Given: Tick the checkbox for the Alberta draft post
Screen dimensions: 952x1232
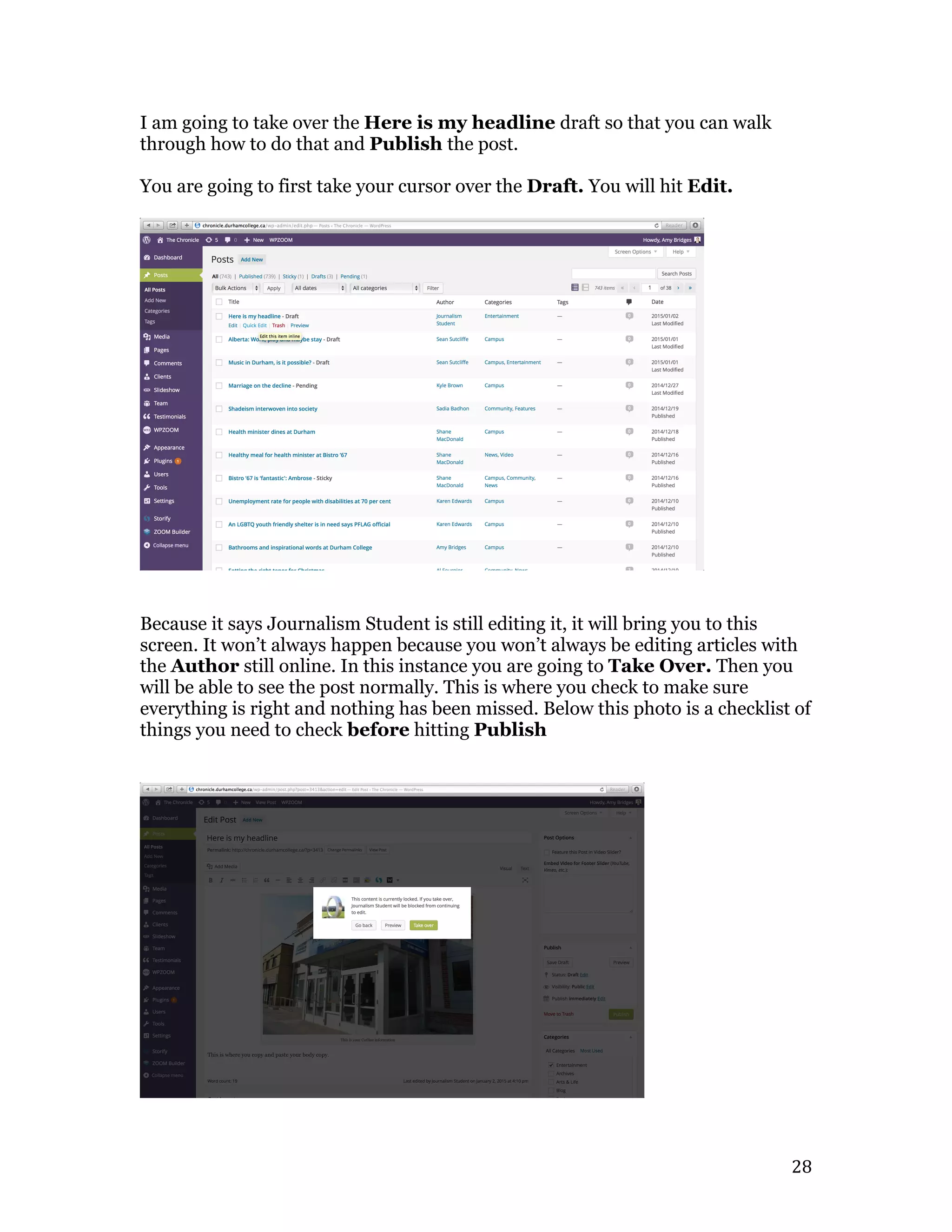Looking at the screenshot, I should click(x=219, y=339).
